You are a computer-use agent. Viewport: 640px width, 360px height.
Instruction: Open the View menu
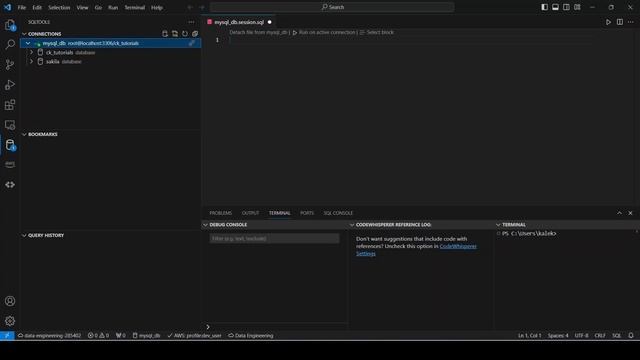(82, 7)
